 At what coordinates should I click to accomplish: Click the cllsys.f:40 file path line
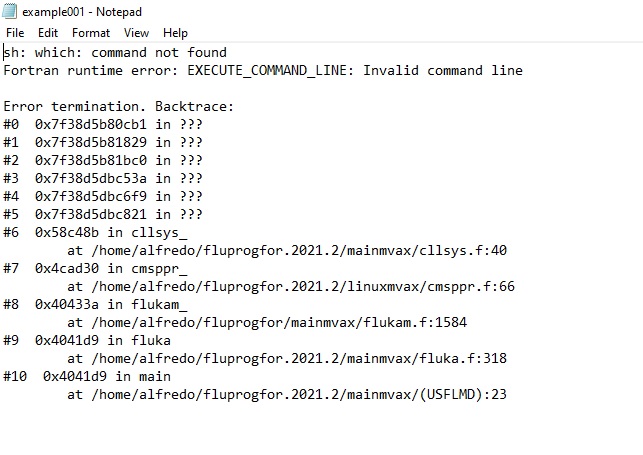tap(287, 250)
